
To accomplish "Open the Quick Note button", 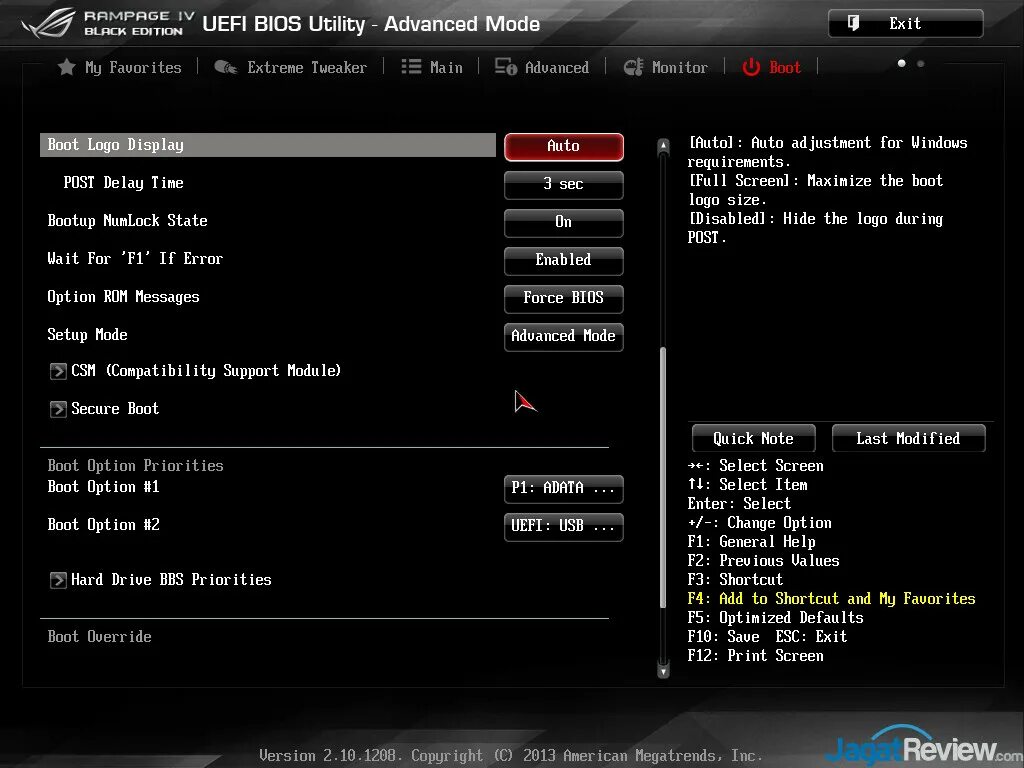I will point(754,438).
